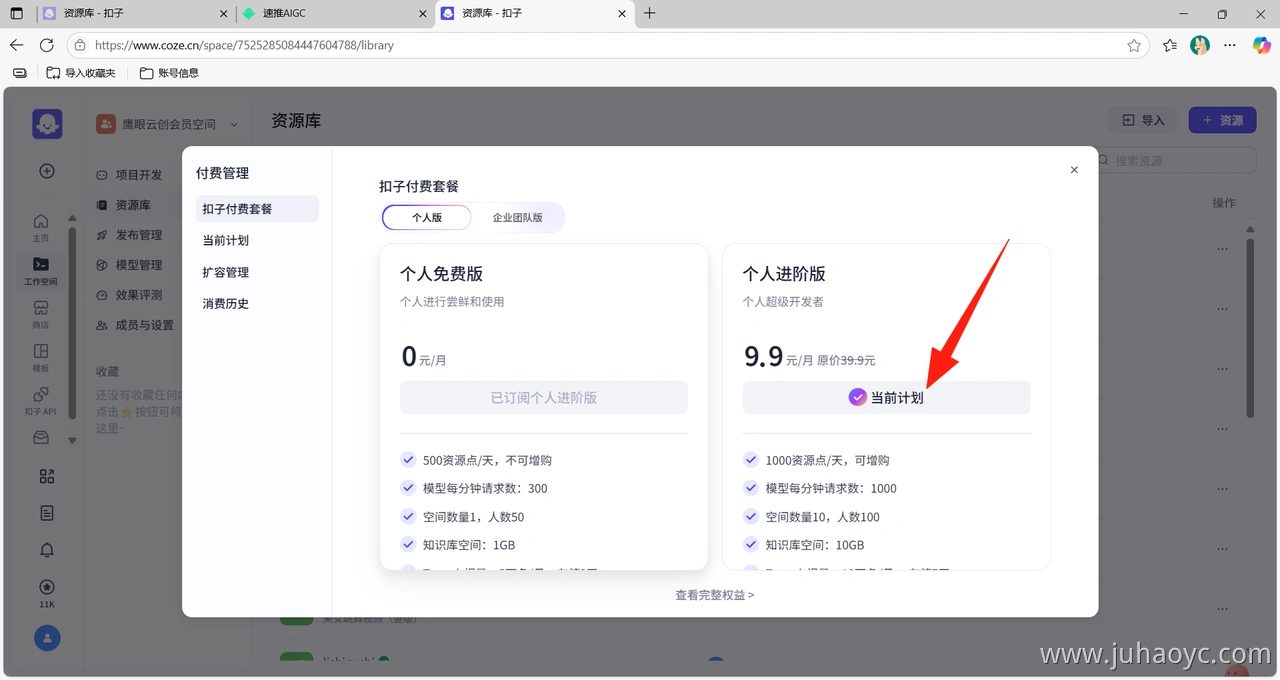Open browser settings and more menu
1280x680 pixels.
click(x=1230, y=45)
